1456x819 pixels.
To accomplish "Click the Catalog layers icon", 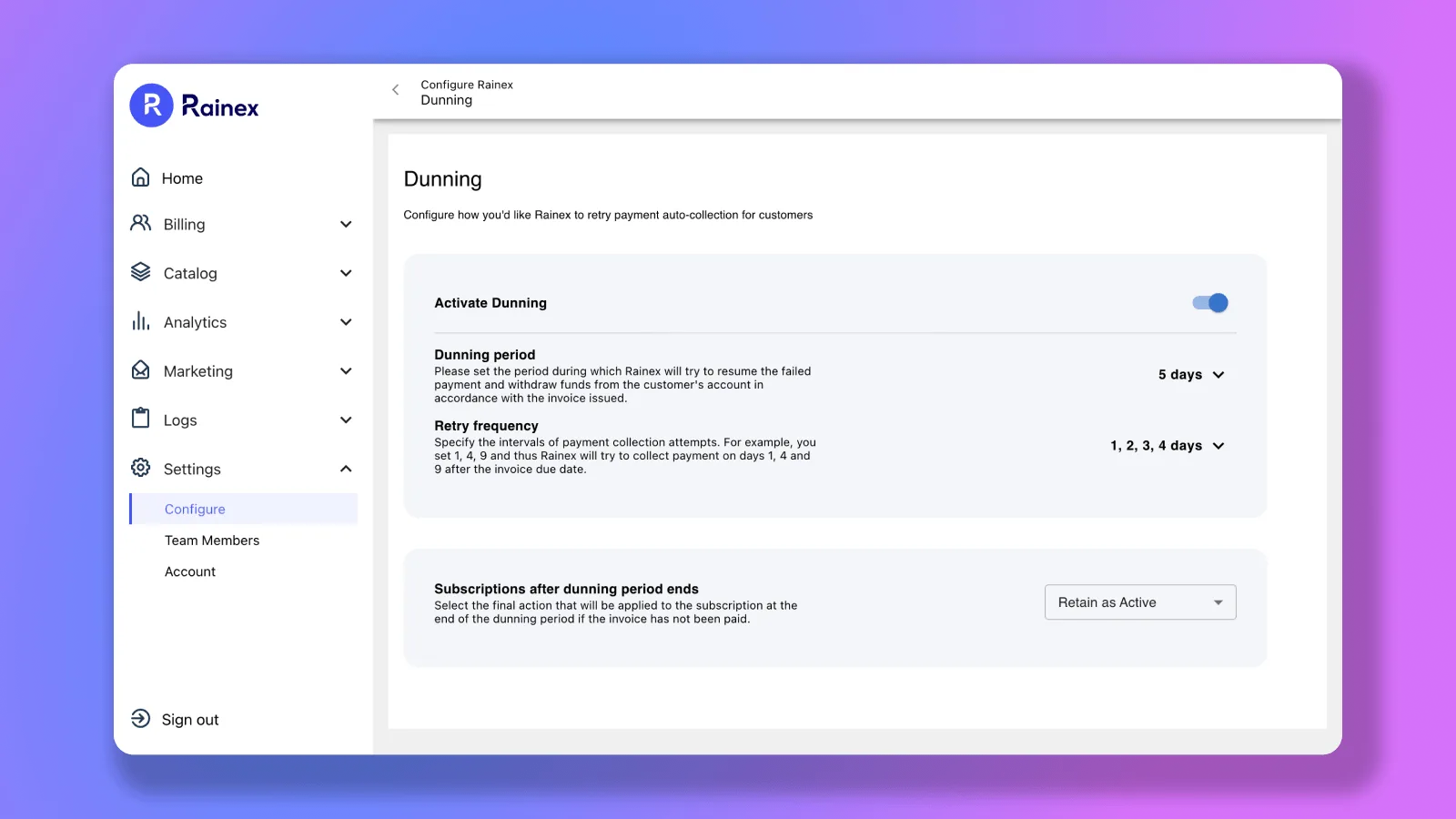I will tap(140, 272).
